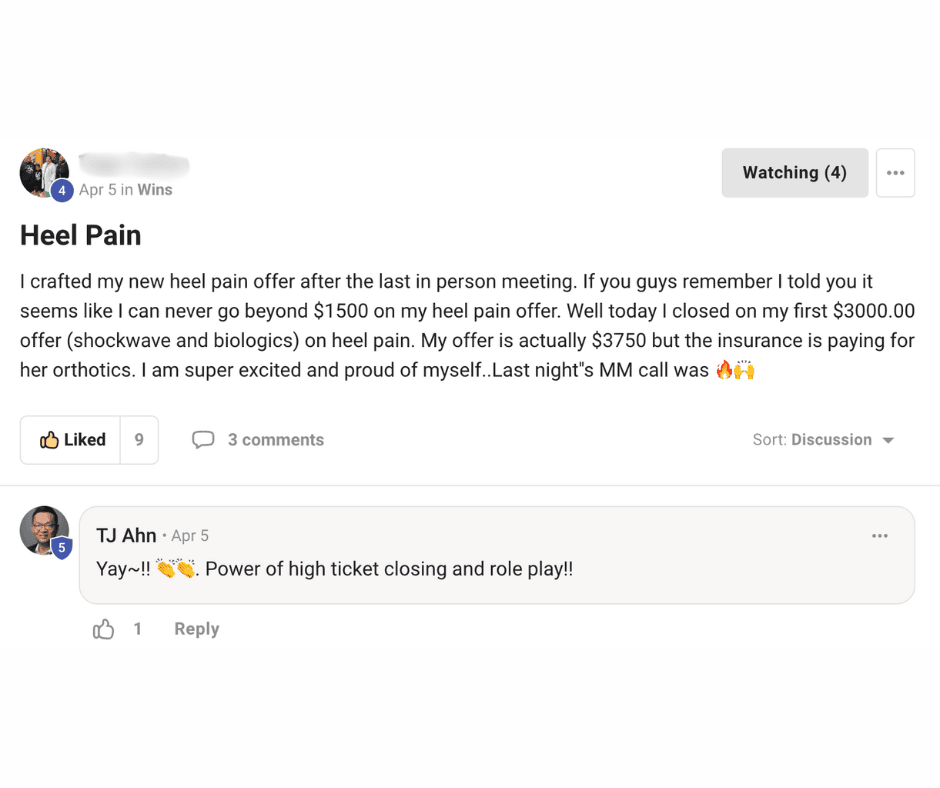The height and width of the screenshot is (788, 940).
Task: Open TJ Ahn's profile picture
Action: pyautogui.click(x=44, y=530)
